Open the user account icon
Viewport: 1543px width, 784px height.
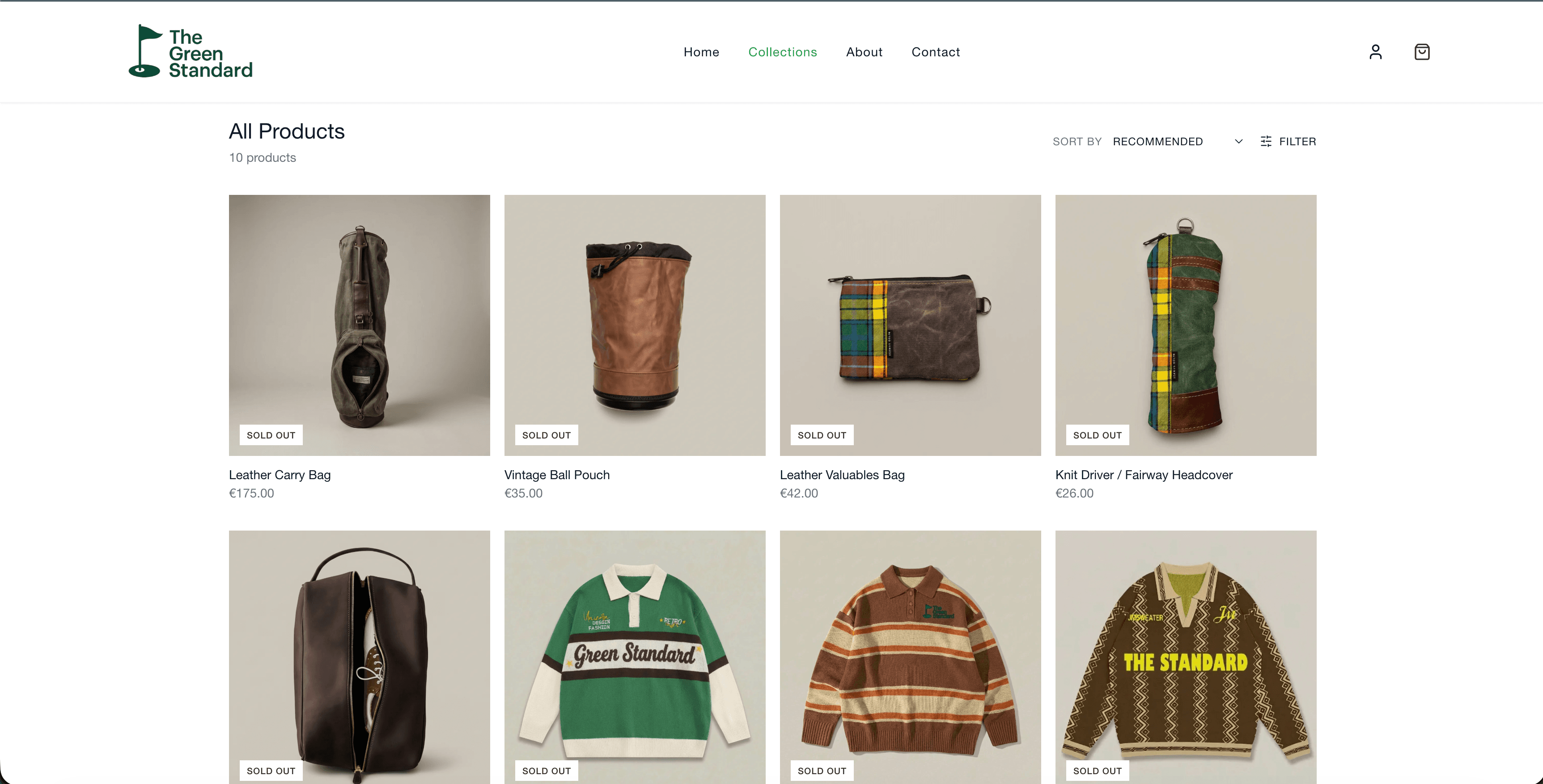point(1375,52)
